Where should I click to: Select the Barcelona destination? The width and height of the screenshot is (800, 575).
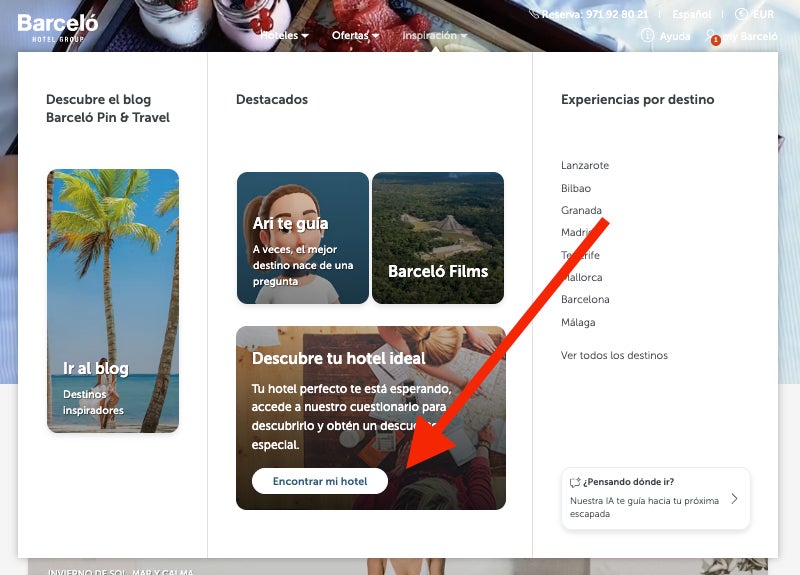pos(585,299)
